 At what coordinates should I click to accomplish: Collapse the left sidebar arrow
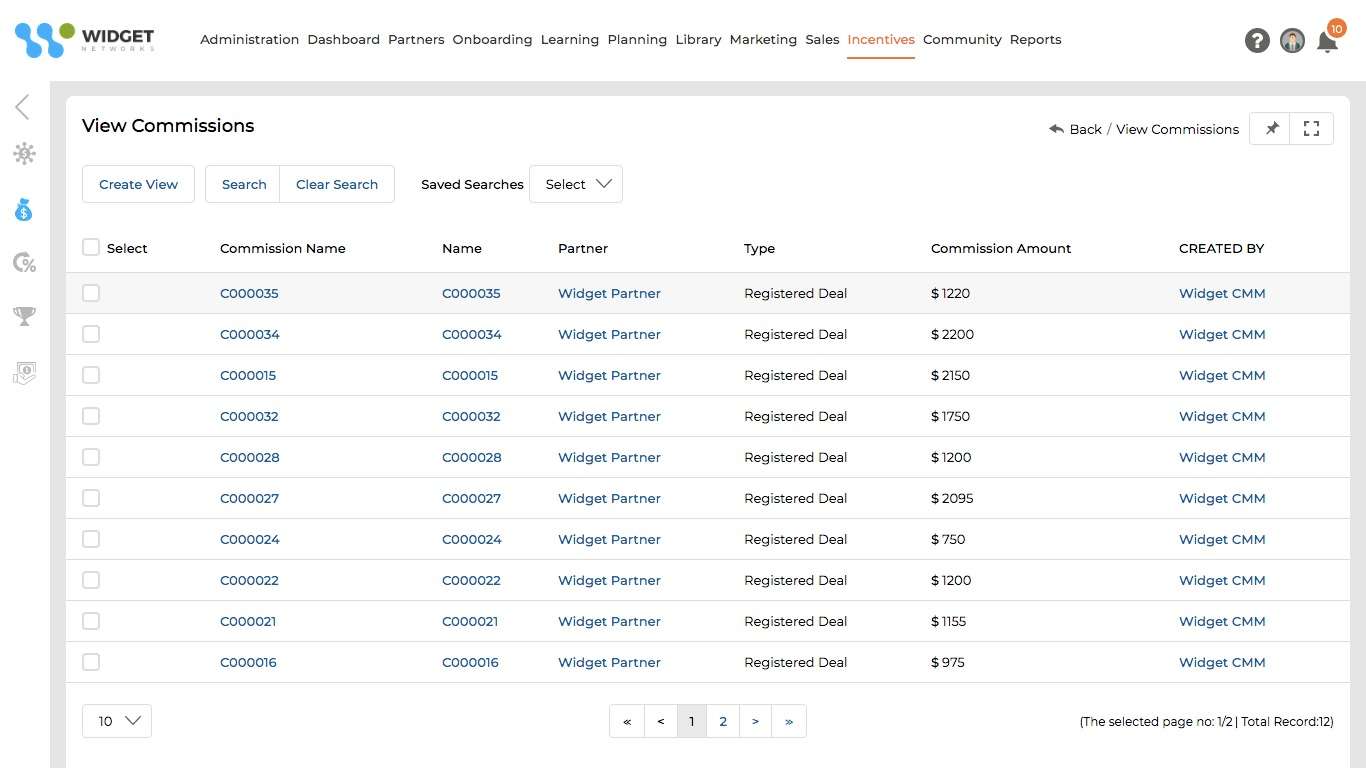(22, 107)
